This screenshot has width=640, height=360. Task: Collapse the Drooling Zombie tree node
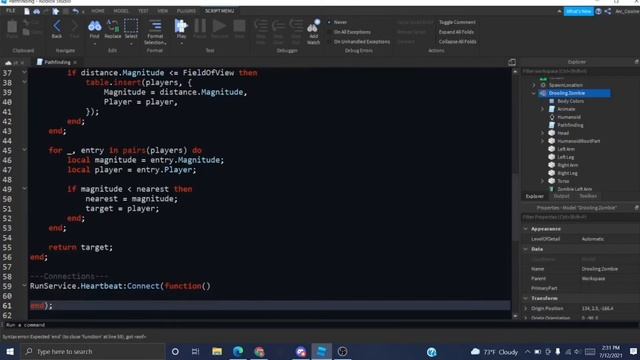pyautogui.click(x=534, y=93)
